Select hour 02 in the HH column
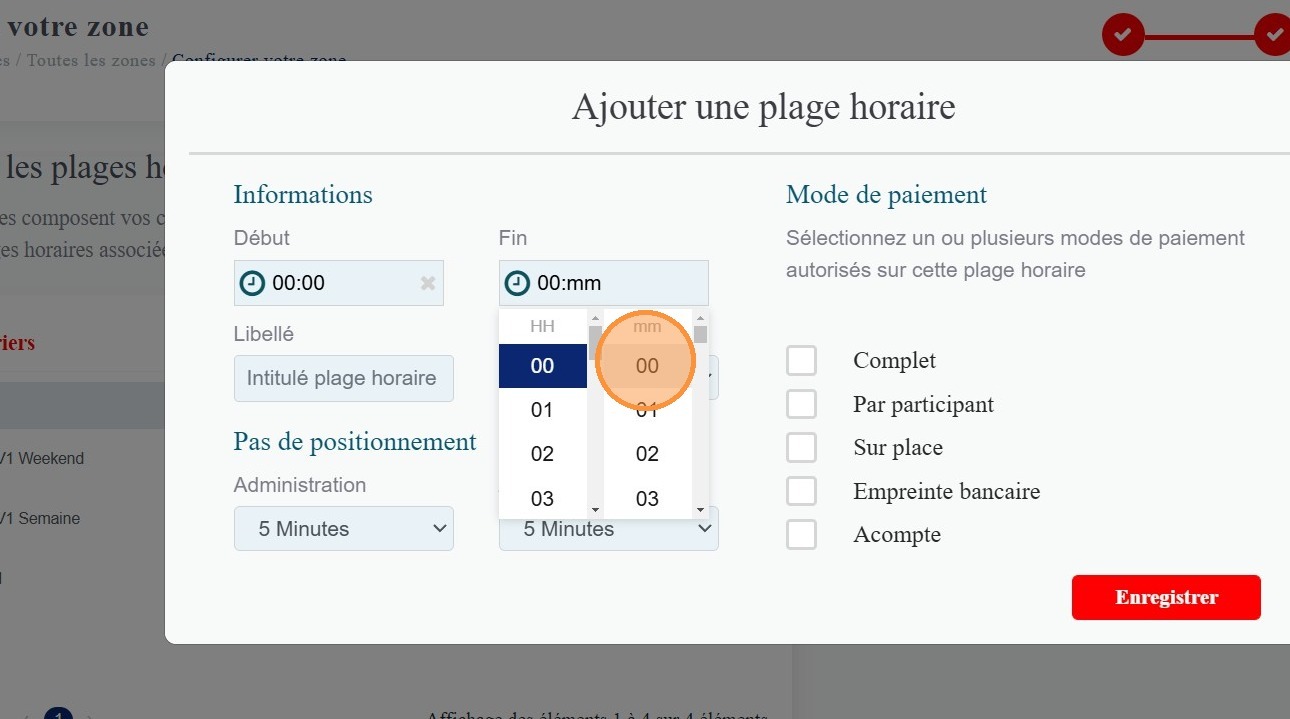The width and height of the screenshot is (1290, 719). tap(542, 454)
